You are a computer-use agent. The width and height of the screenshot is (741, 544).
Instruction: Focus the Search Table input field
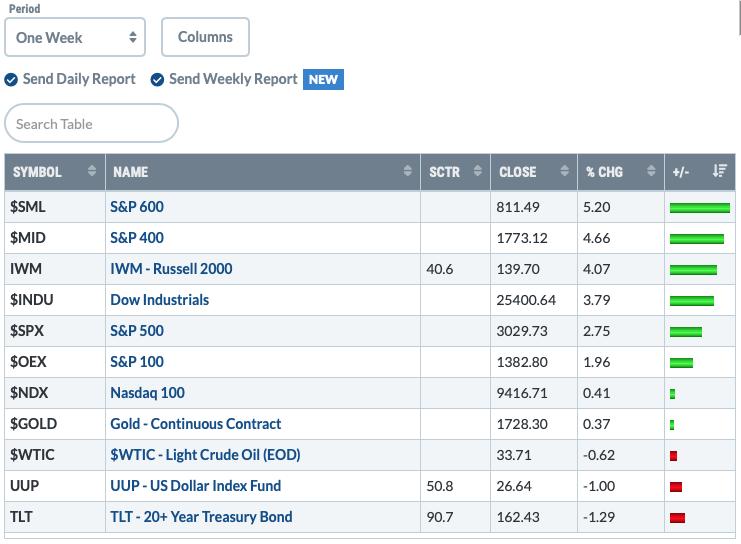[x=91, y=123]
